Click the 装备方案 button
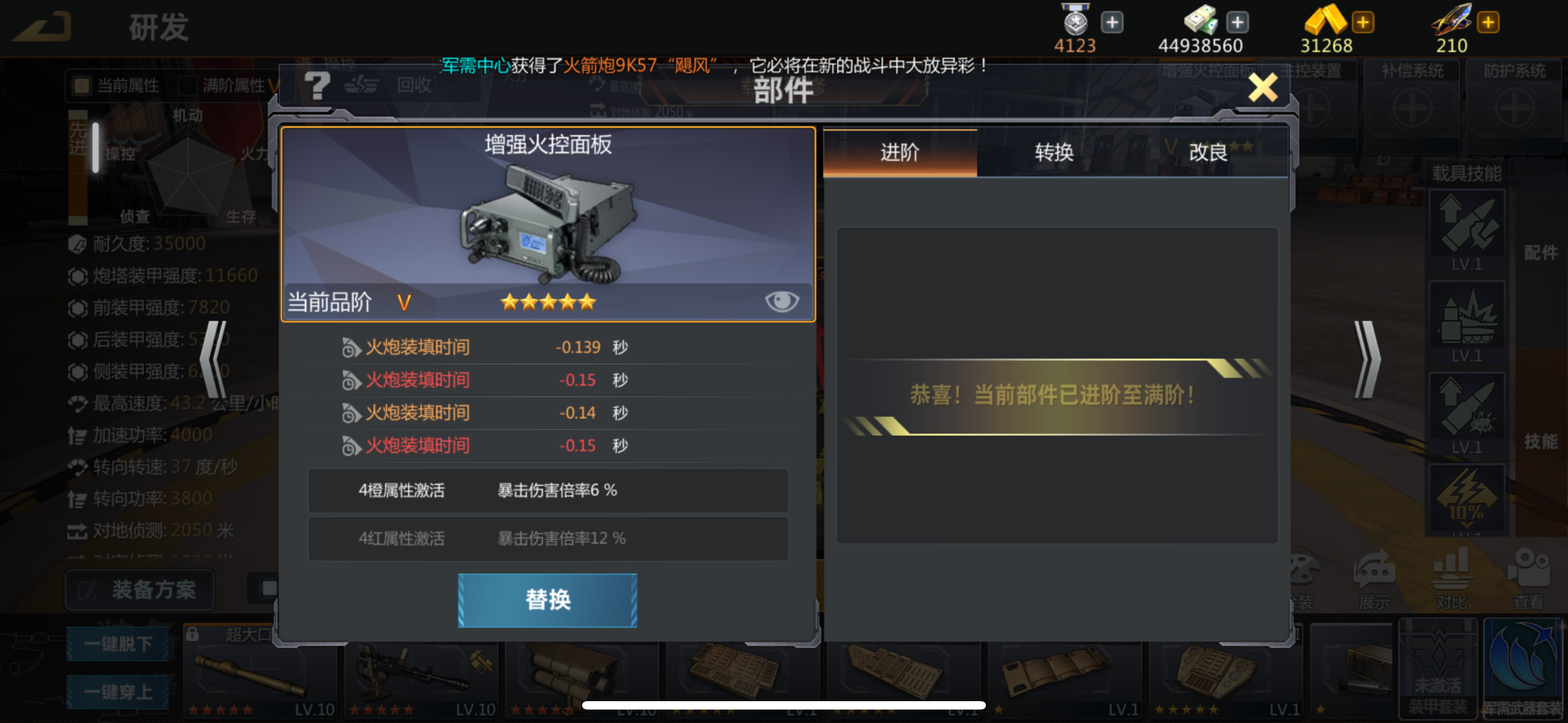The width and height of the screenshot is (1568, 723). coord(140,589)
